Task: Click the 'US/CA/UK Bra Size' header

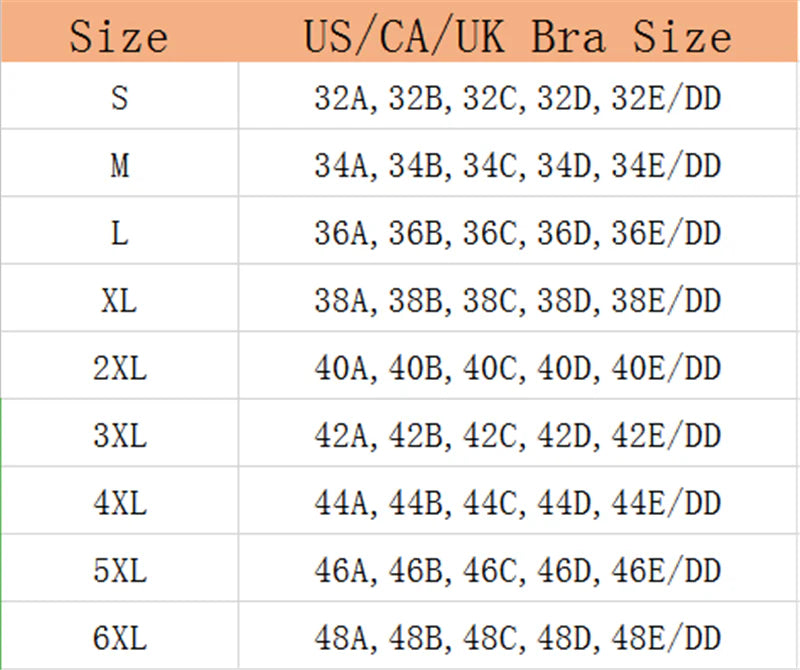Action: pyautogui.click(x=518, y=37)
